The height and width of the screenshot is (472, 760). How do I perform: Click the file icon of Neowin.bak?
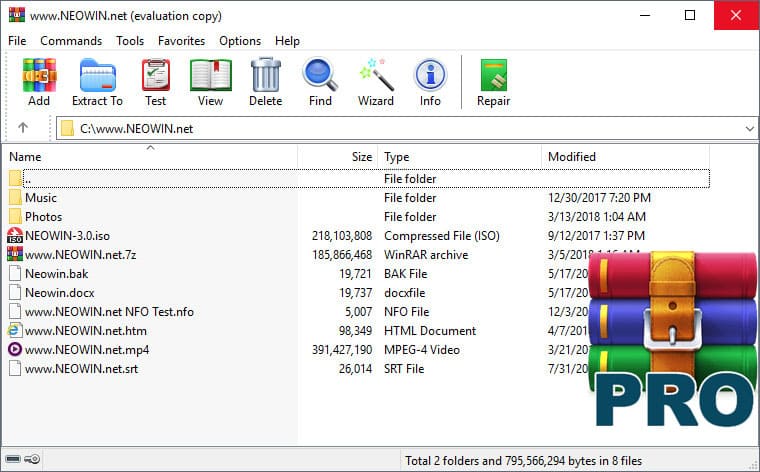tap(15, 273)
